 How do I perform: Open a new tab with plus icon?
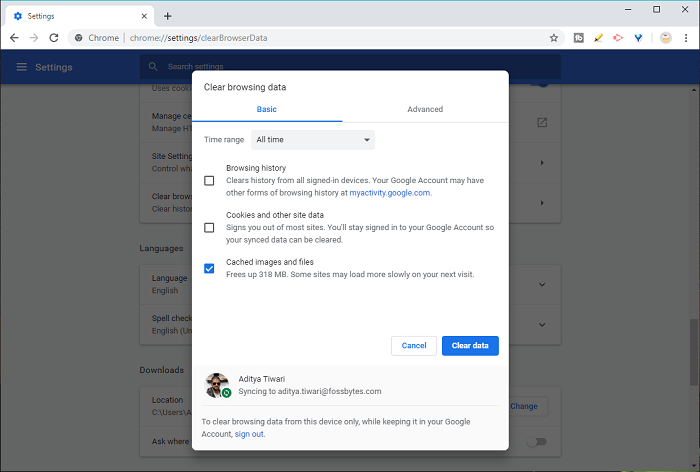(168, 16)
